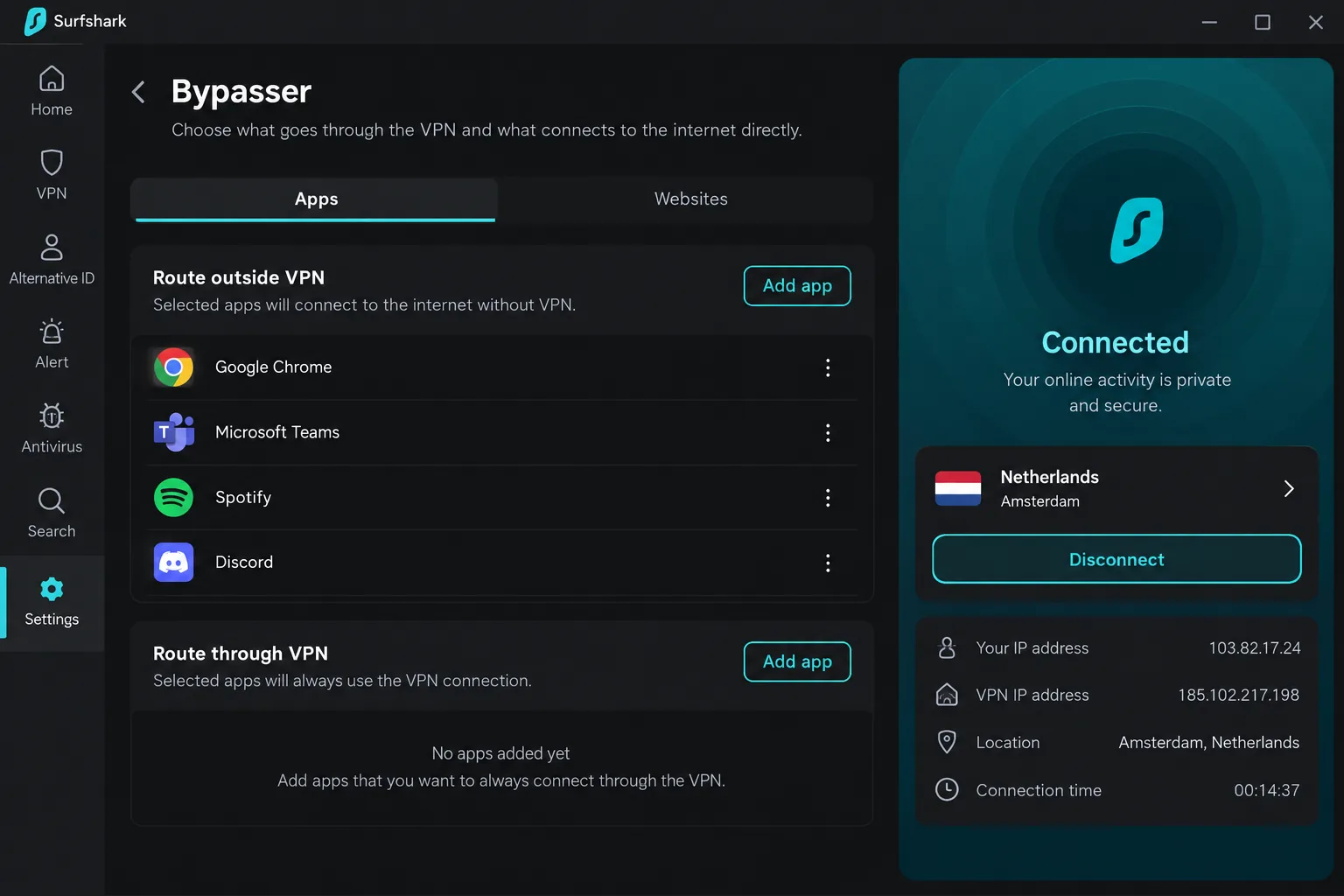Open Settings gear in sidebar
Screen dimensions: 1344x896
52,602
